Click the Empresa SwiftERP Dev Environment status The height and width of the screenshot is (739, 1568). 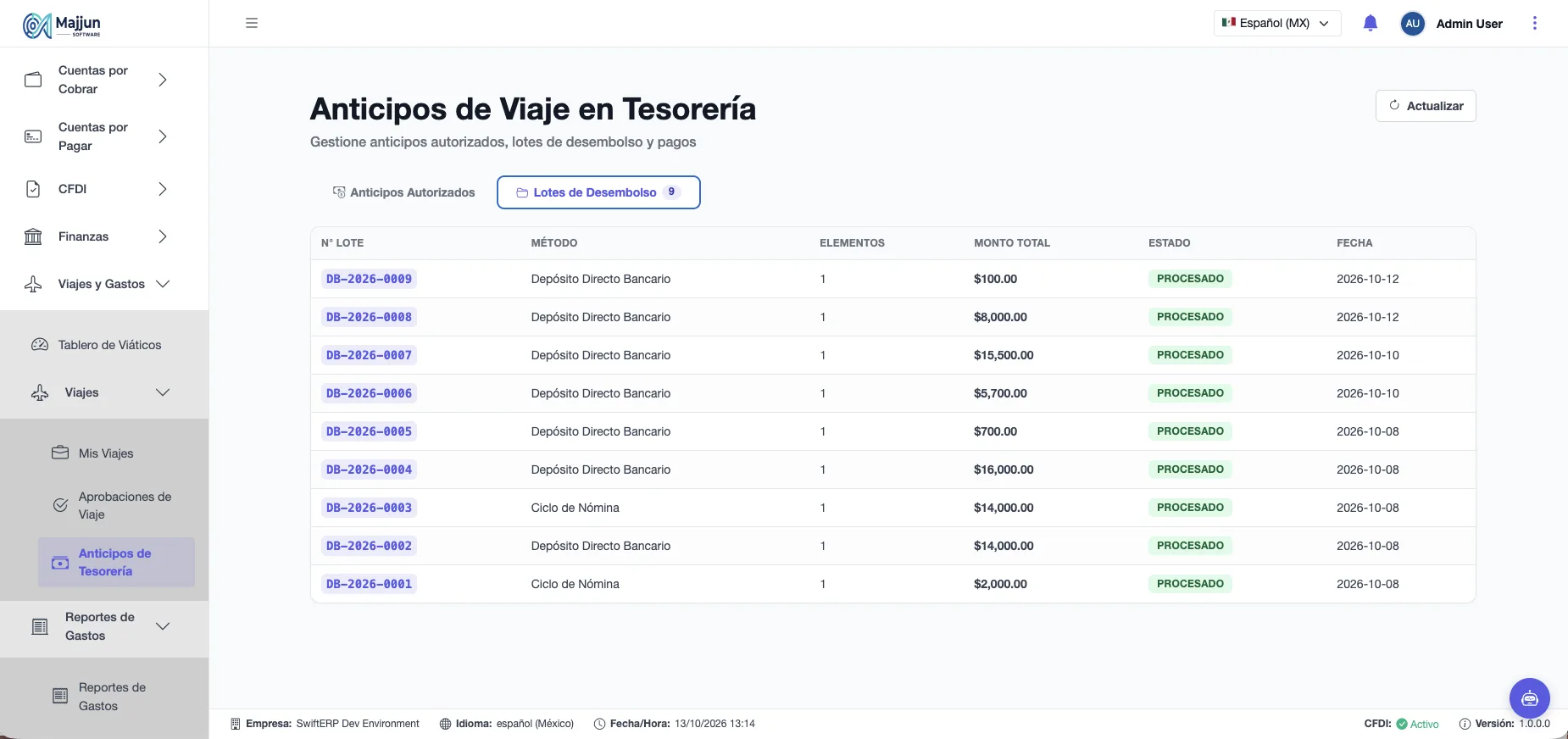point(325,724)
